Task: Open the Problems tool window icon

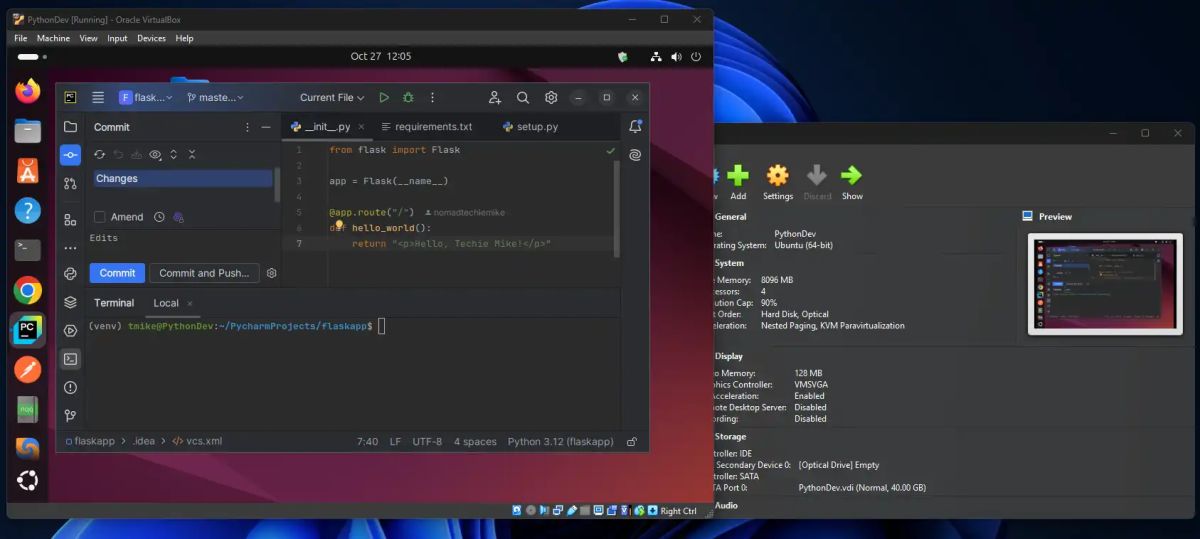Action: pyautogui.click(x=70, y=387)
